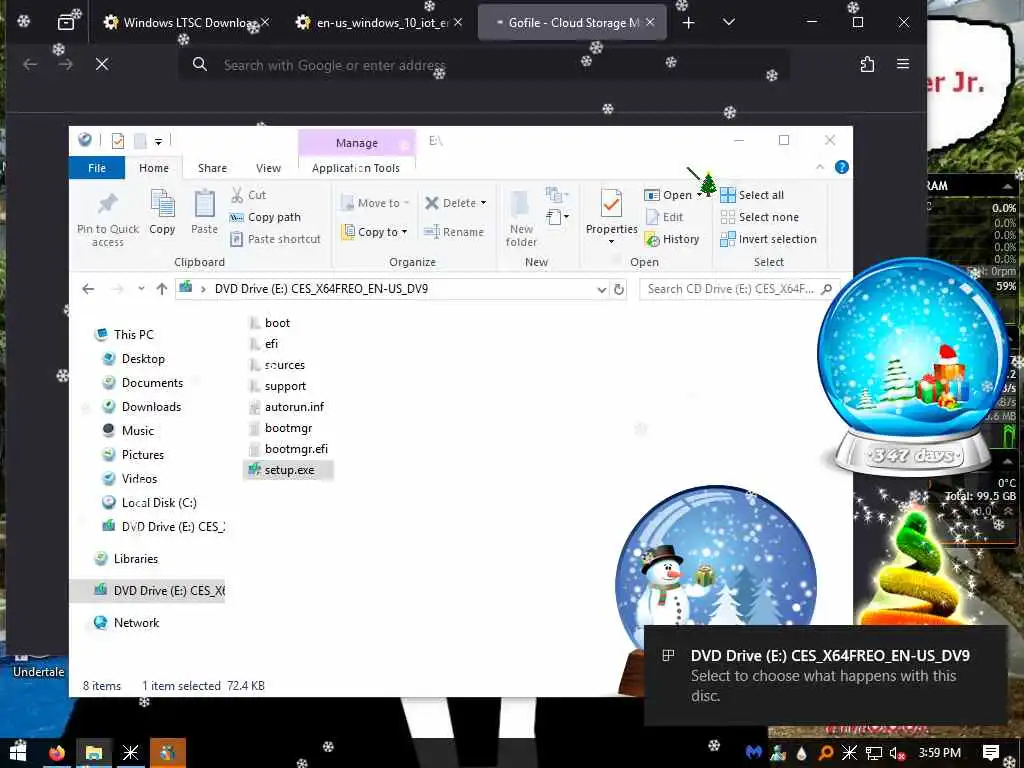Show file History
Screen dimensions: 1024x768
click(x=672, y=239)
